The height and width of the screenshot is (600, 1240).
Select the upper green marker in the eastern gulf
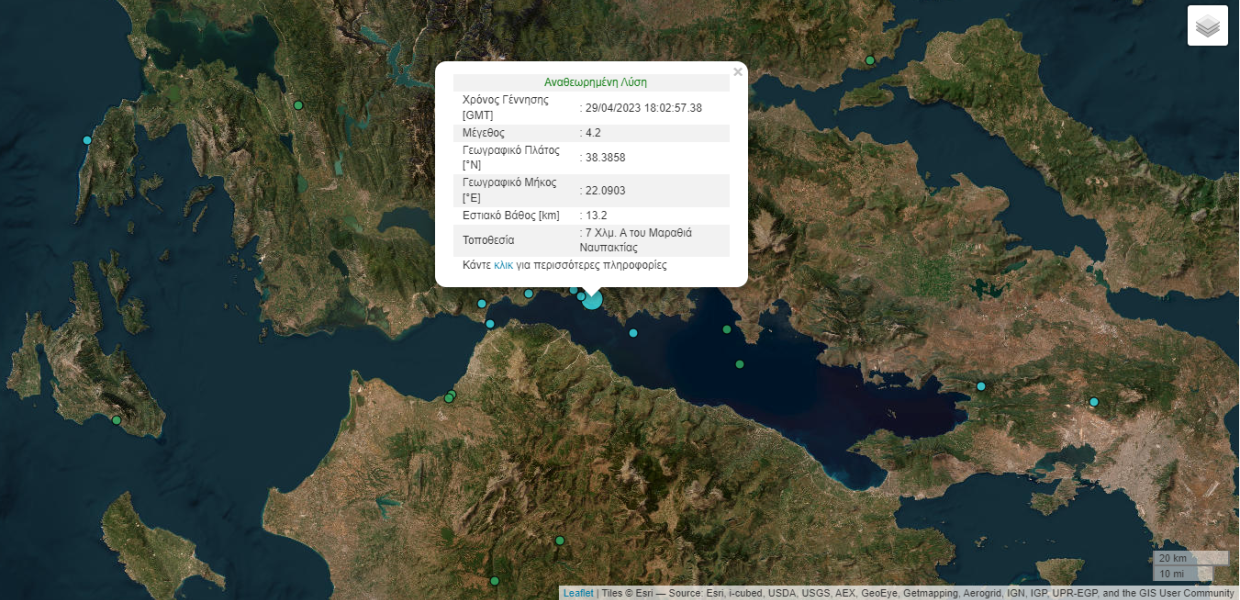tap(727, 329)
